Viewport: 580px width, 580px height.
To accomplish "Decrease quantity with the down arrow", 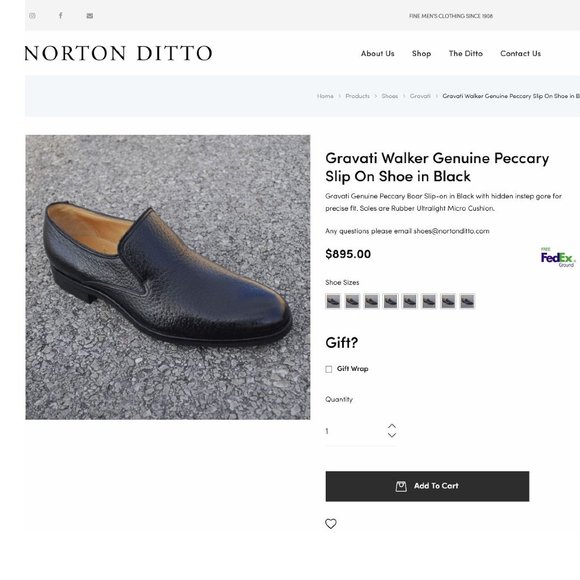I will pos(392,435).
